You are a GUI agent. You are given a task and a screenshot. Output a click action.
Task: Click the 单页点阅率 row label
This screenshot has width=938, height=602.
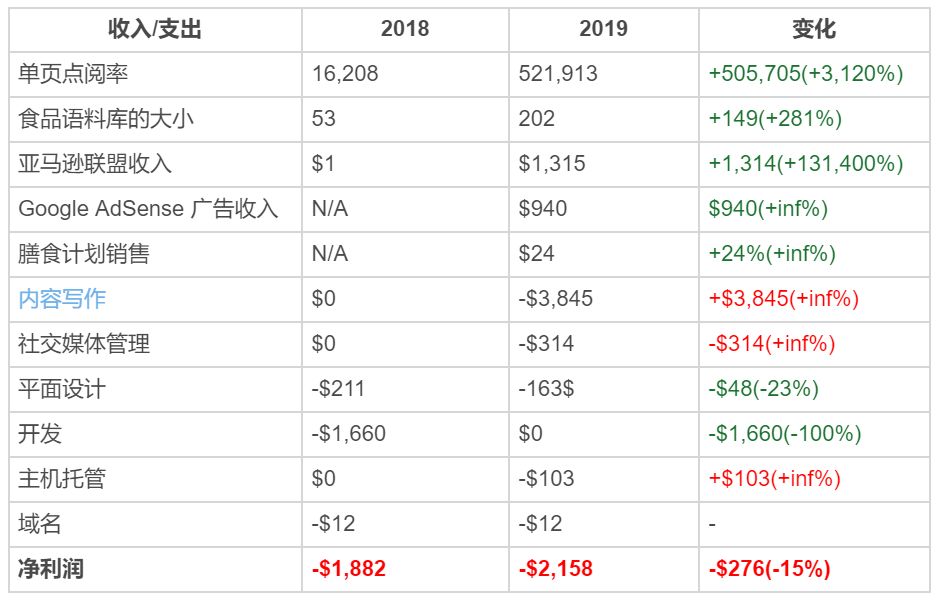[73, 74]
